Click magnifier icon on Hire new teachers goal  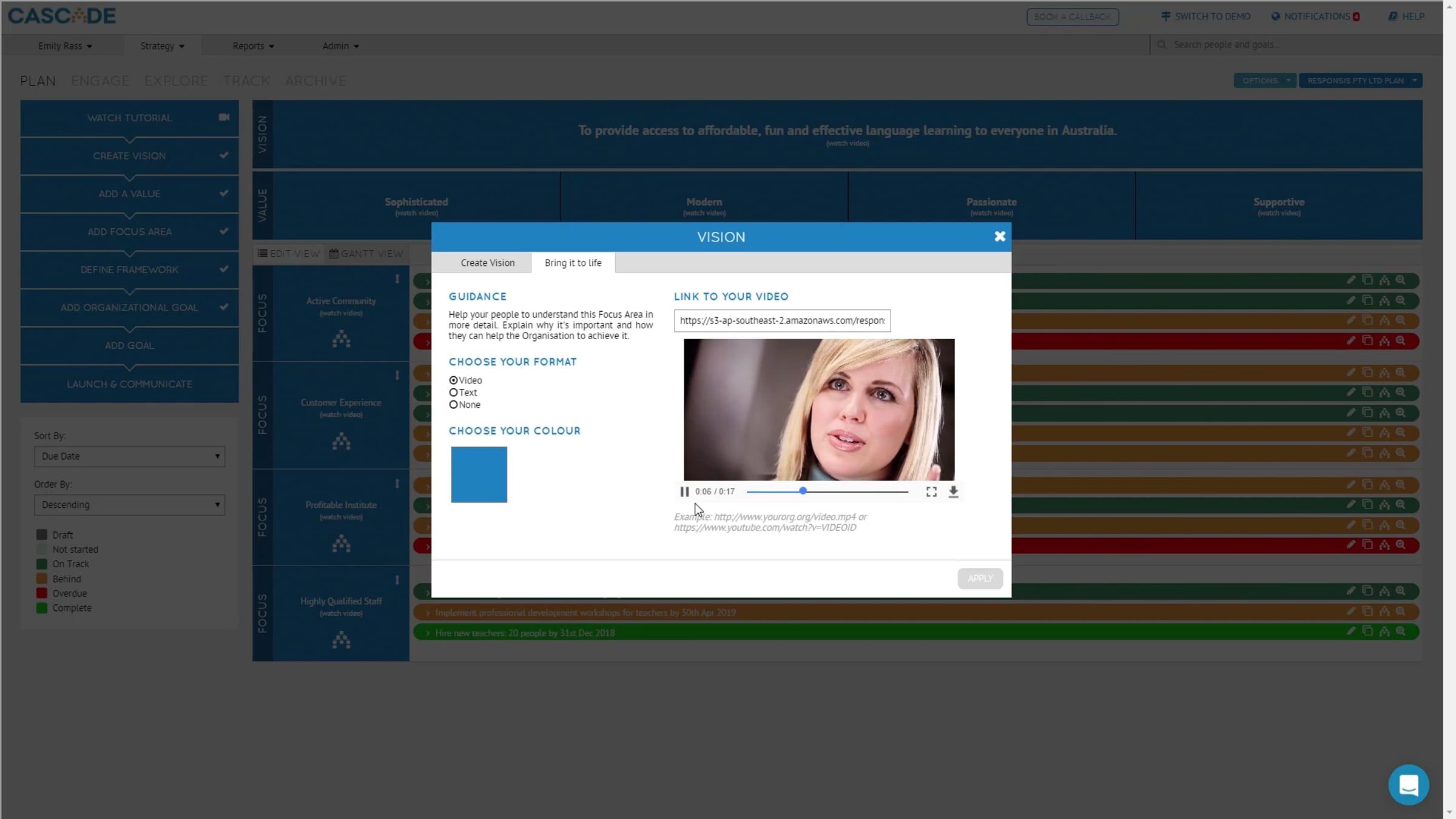pyautogui.click(x=1400, y=631)
